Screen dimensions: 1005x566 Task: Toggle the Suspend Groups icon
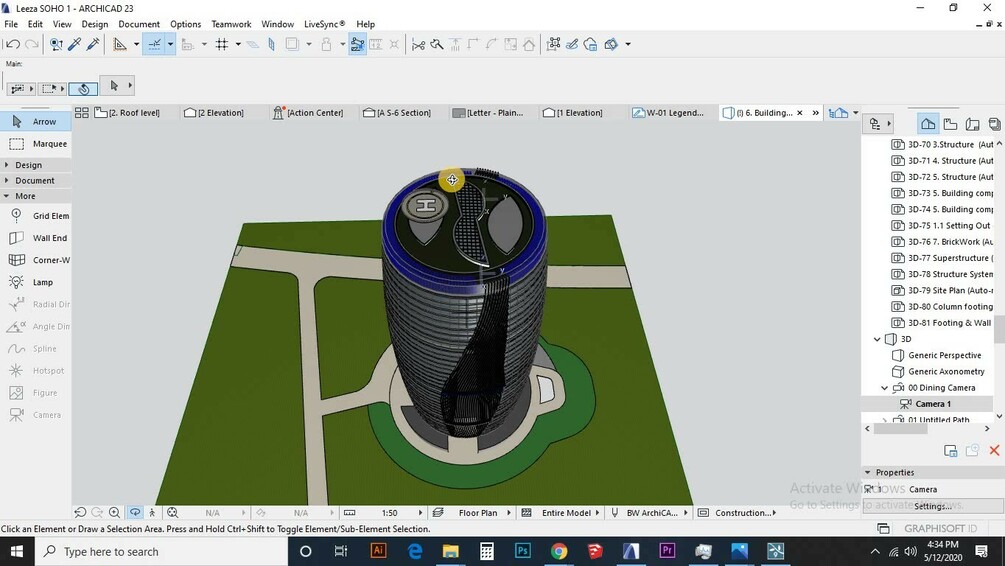click(358, 44)
